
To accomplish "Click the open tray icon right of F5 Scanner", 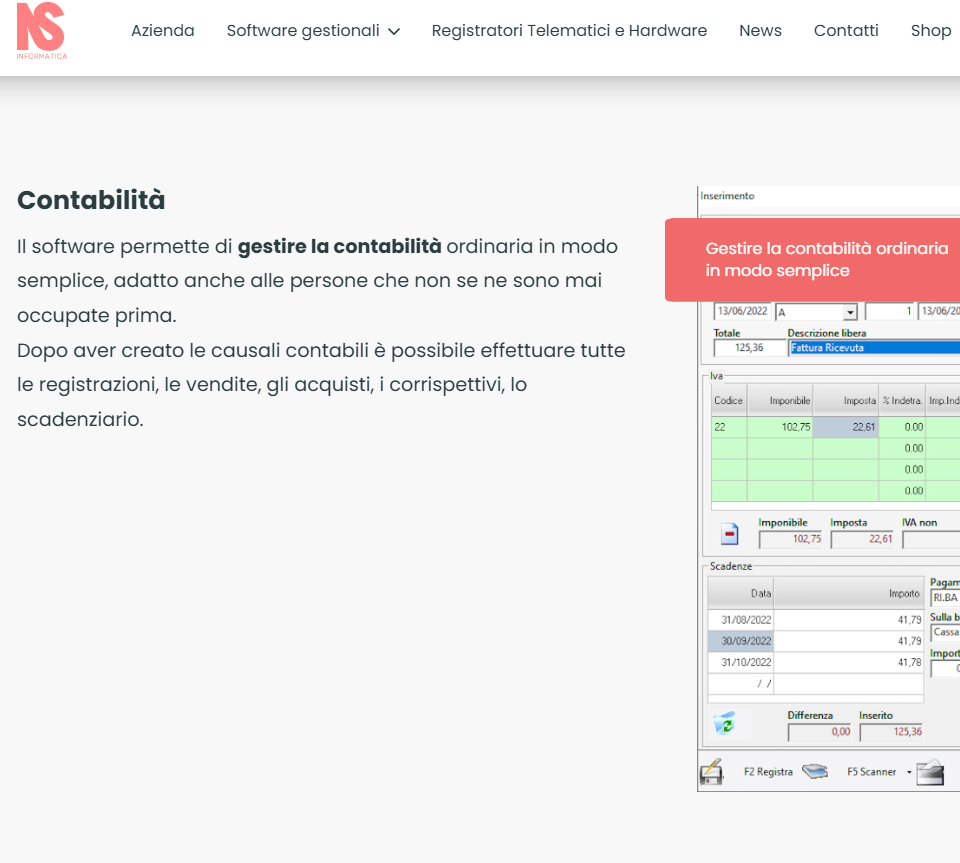I will [x=930, y=772].
